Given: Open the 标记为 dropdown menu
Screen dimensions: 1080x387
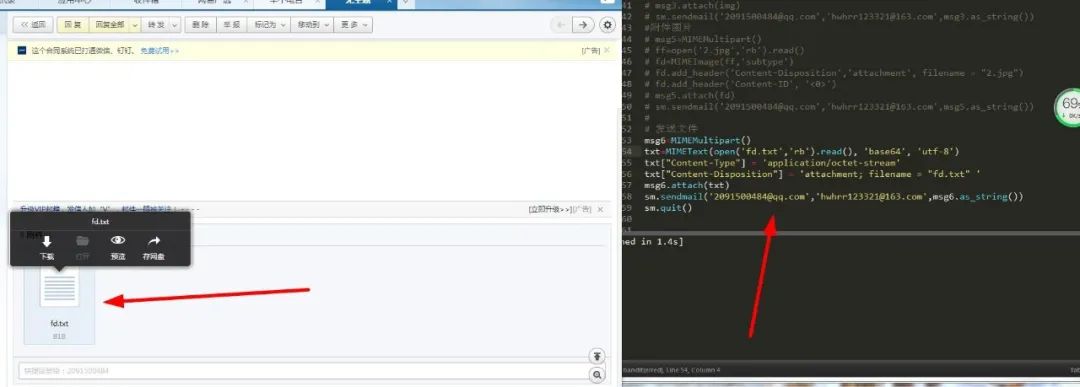Looking at the screenshot, I should pos(269,25).
